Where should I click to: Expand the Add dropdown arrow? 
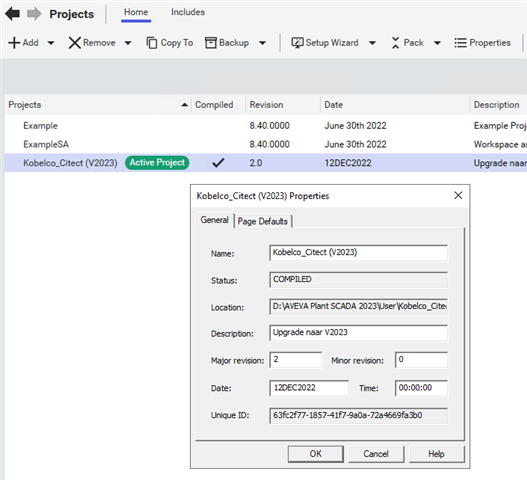(x=51, y=43)
